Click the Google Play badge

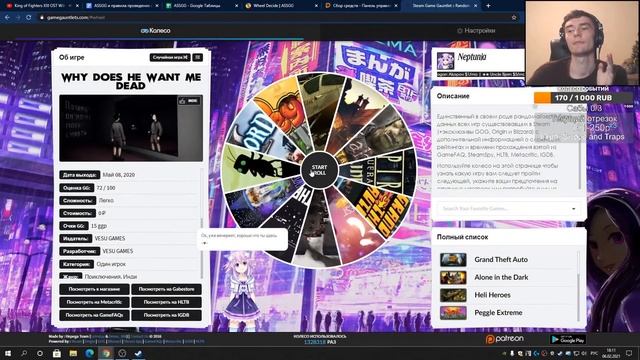point(568,339)
